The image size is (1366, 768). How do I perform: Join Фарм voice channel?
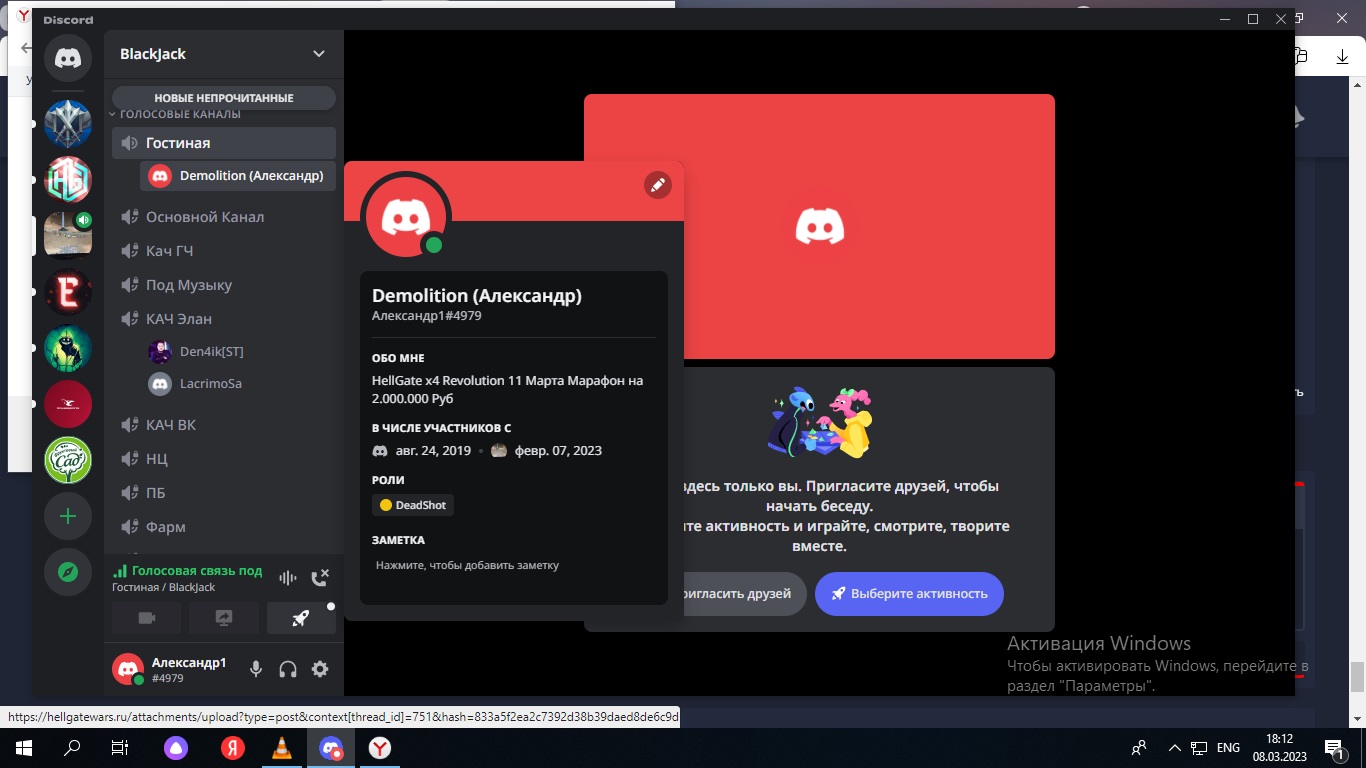(x=224, y=527)
